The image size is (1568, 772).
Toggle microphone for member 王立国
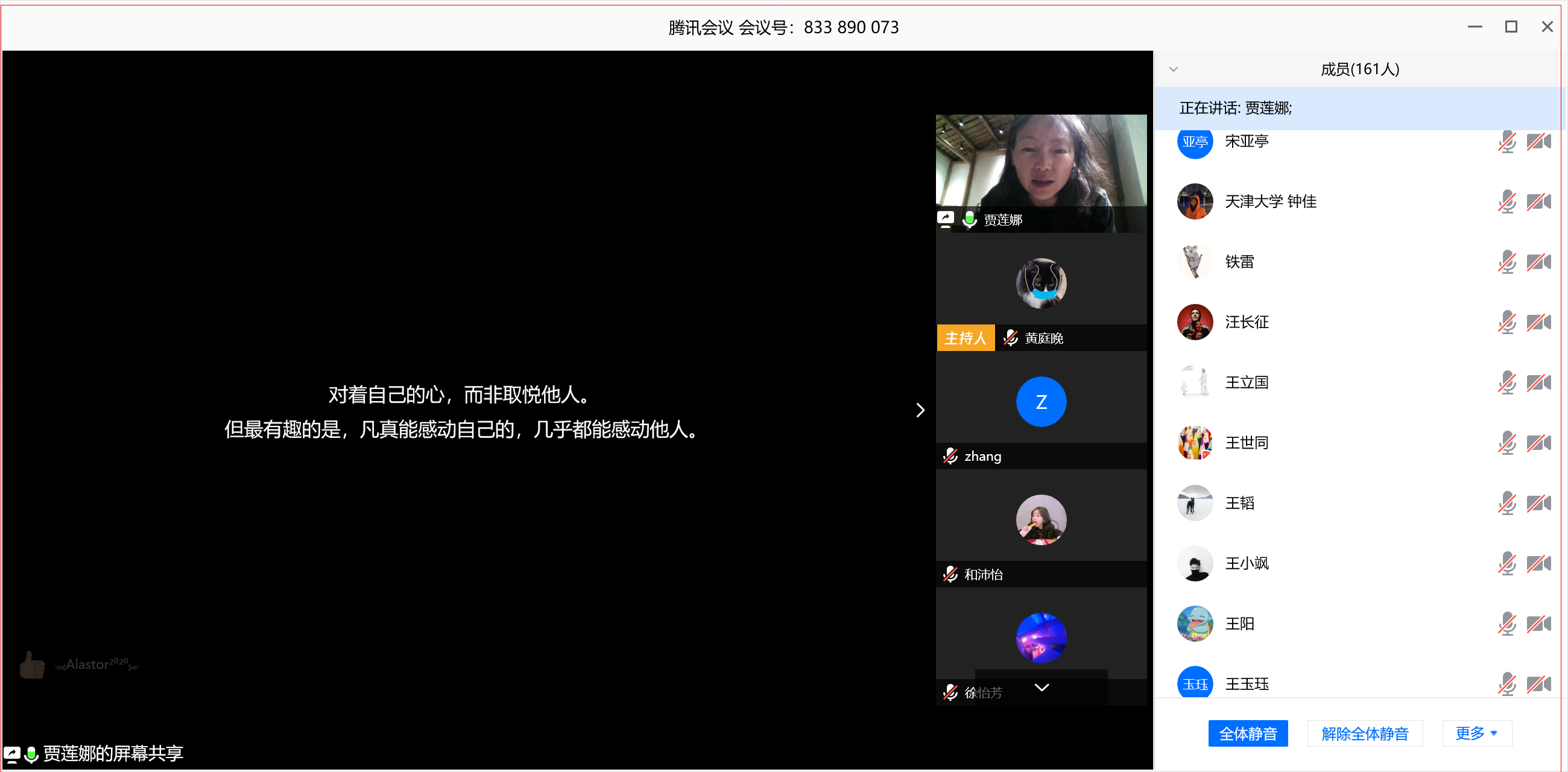[x=1506, y=383]
